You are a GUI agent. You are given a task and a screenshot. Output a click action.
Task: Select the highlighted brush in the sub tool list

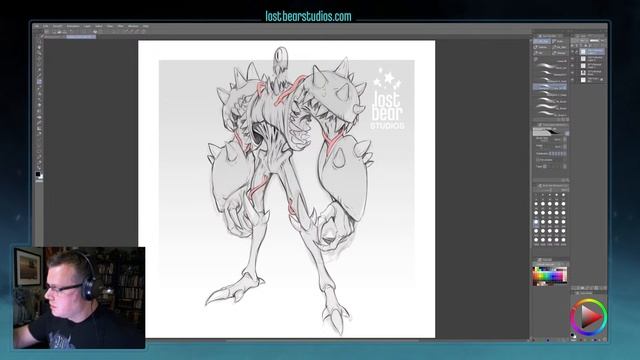[550, 87]
